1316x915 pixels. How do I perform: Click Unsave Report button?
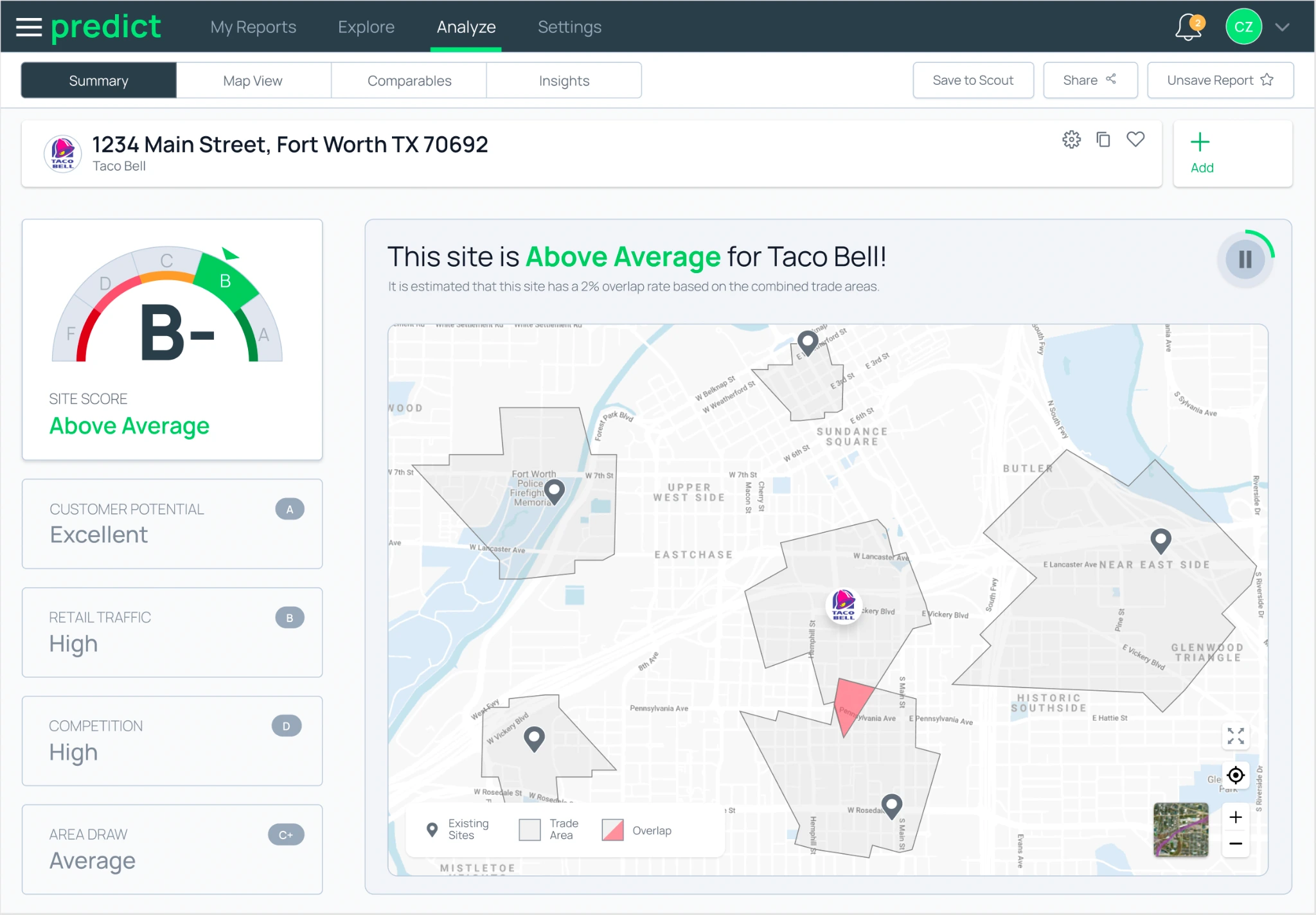[x=1220, y=80]
